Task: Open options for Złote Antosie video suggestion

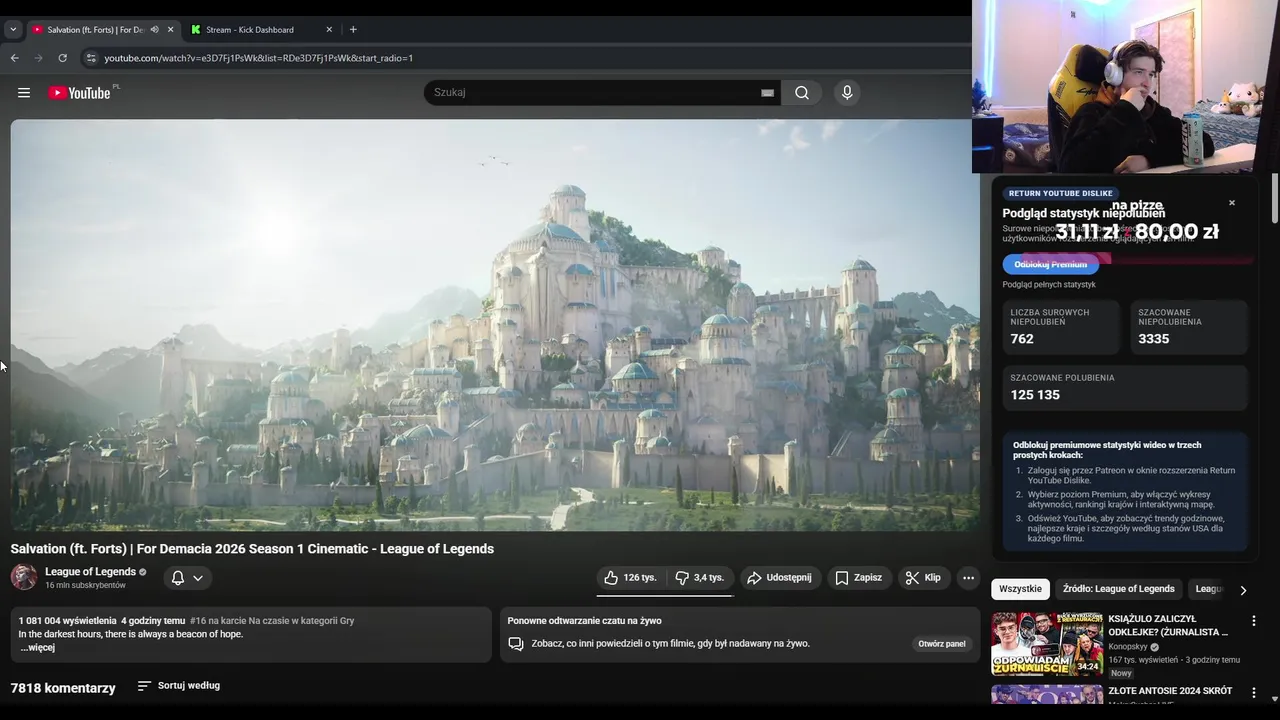Action: click(1254, 693)
